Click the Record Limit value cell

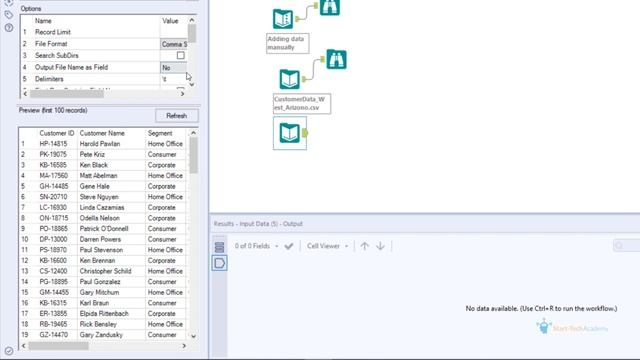pyautogui.click(x=174, y=32)
